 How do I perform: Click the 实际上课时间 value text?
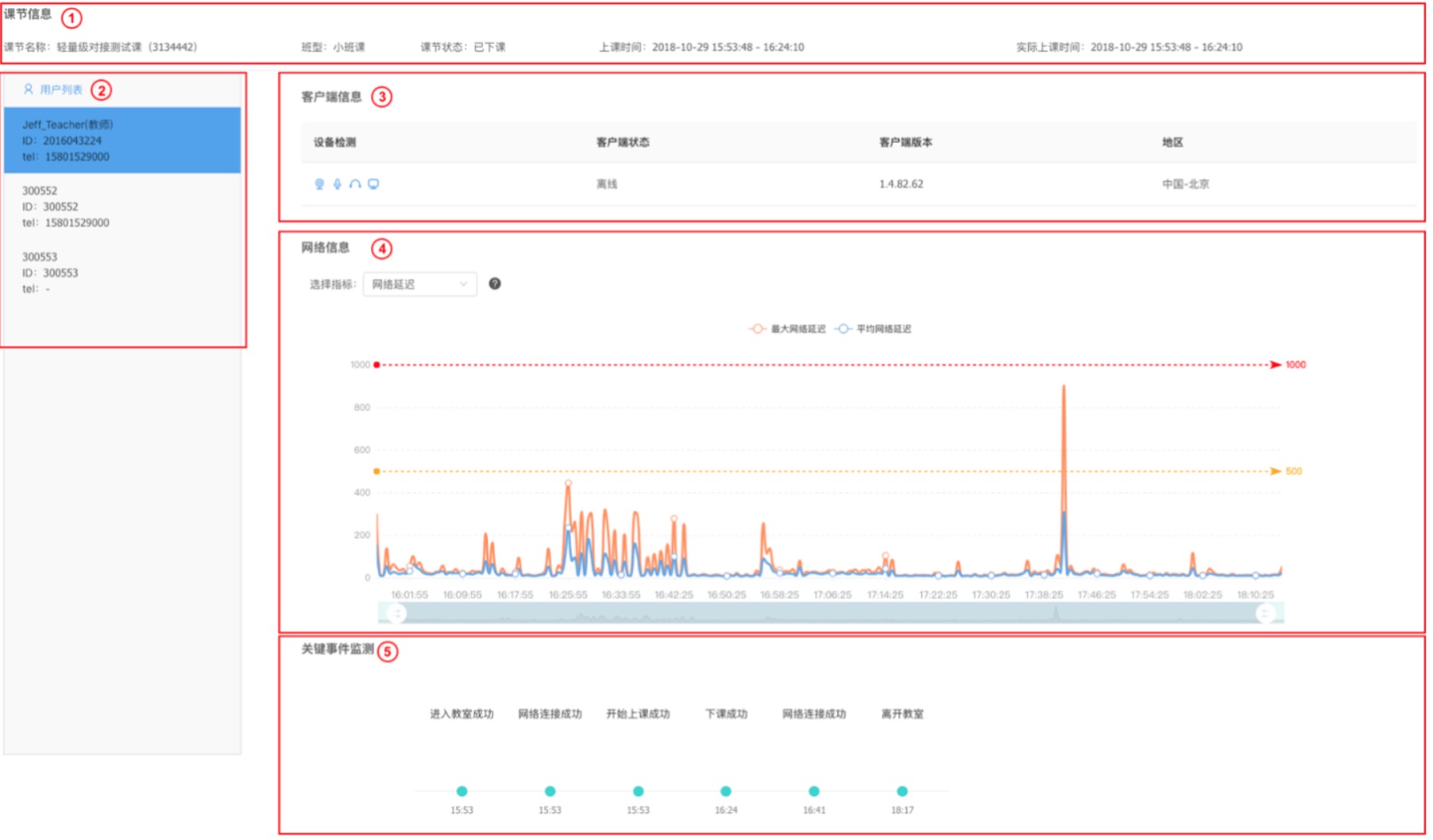(x=1166, y=47)
